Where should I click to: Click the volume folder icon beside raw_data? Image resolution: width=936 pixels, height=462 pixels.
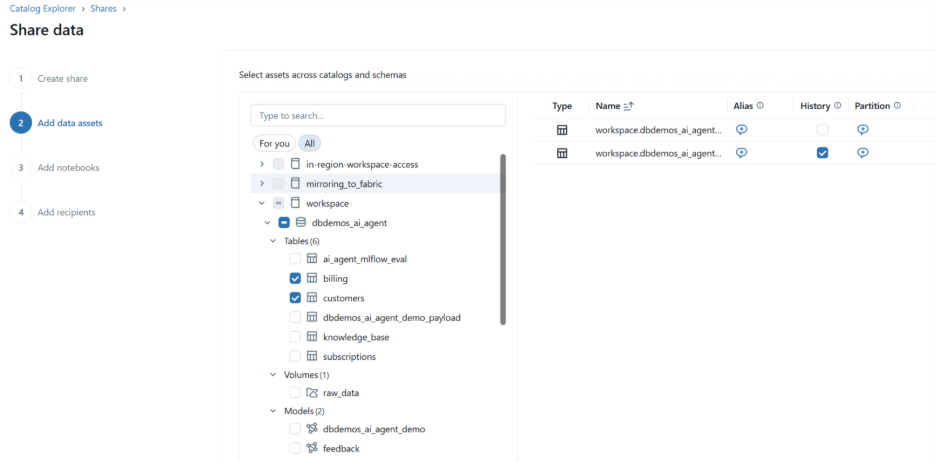coord(312,393)
